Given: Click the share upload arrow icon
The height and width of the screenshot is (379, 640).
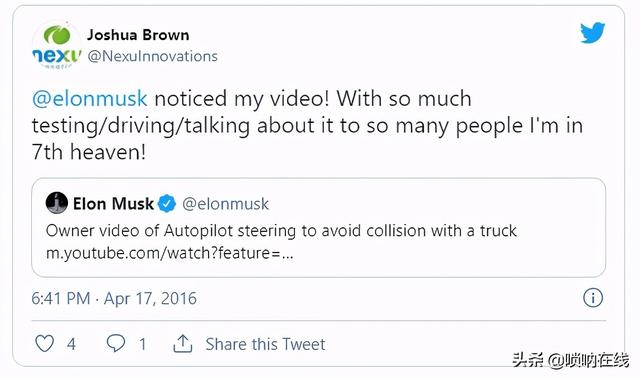Looking at the screenshot, I should [182, 344].
